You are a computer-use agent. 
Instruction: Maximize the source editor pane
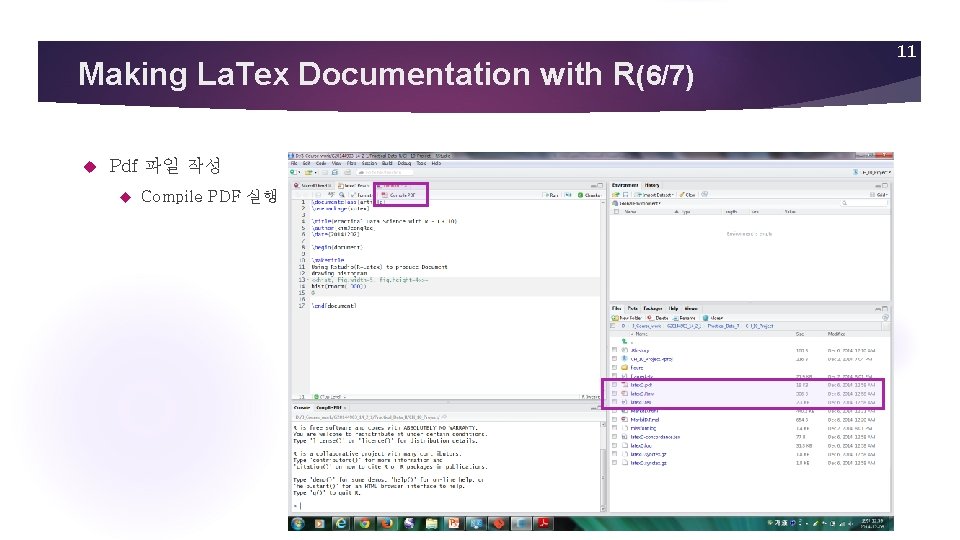(x=601, y=185)
